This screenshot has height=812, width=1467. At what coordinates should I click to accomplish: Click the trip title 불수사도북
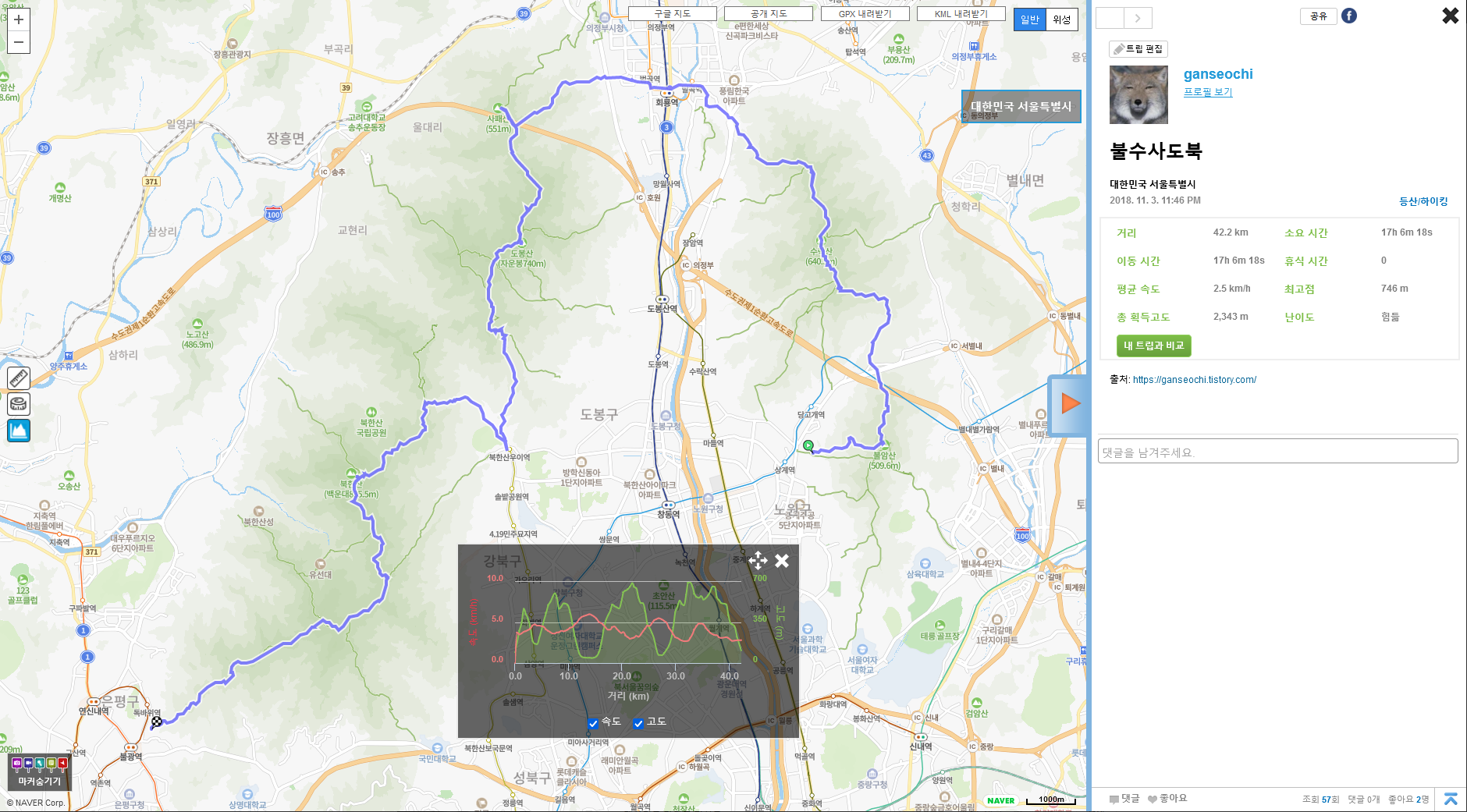1156,151
